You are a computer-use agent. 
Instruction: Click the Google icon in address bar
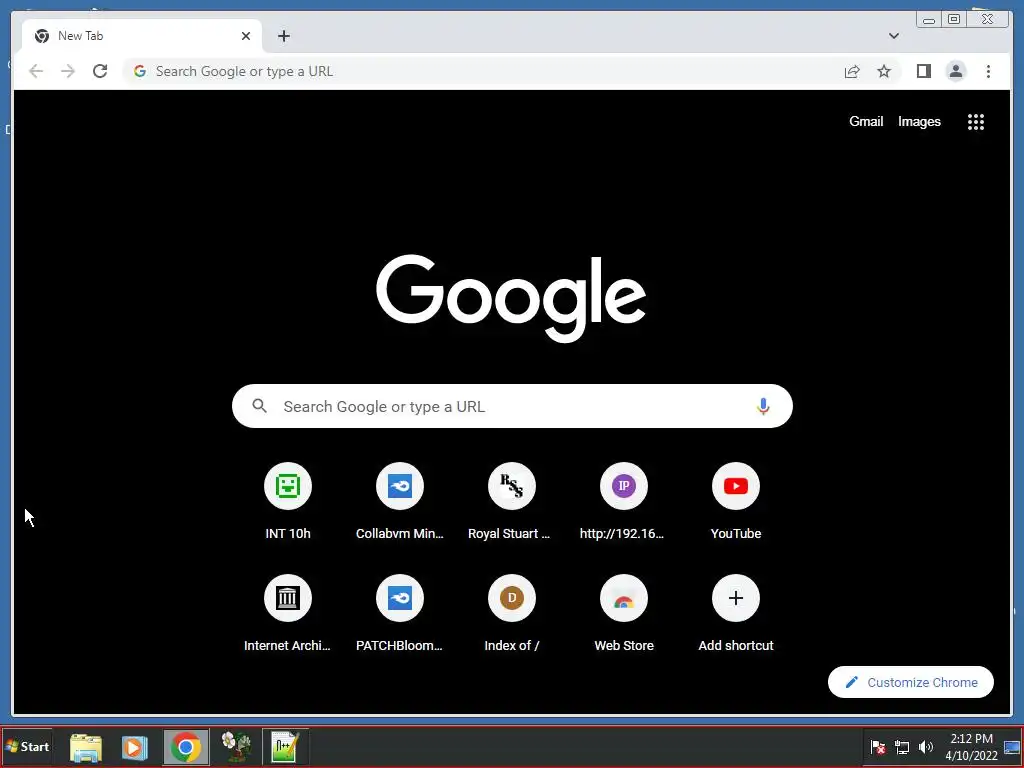[x=140, y=71]
